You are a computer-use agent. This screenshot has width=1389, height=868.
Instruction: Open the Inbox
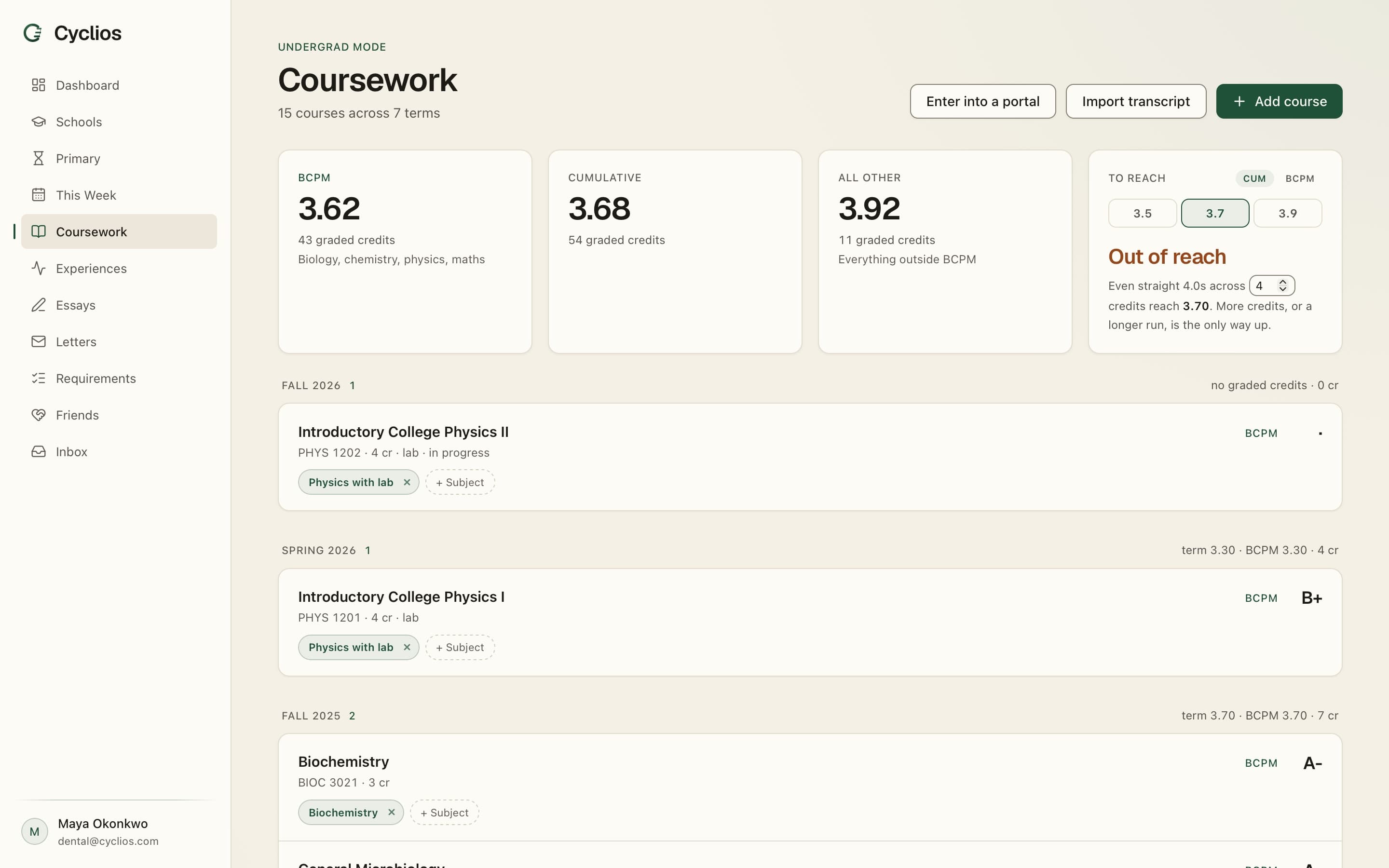click(119, 452)
